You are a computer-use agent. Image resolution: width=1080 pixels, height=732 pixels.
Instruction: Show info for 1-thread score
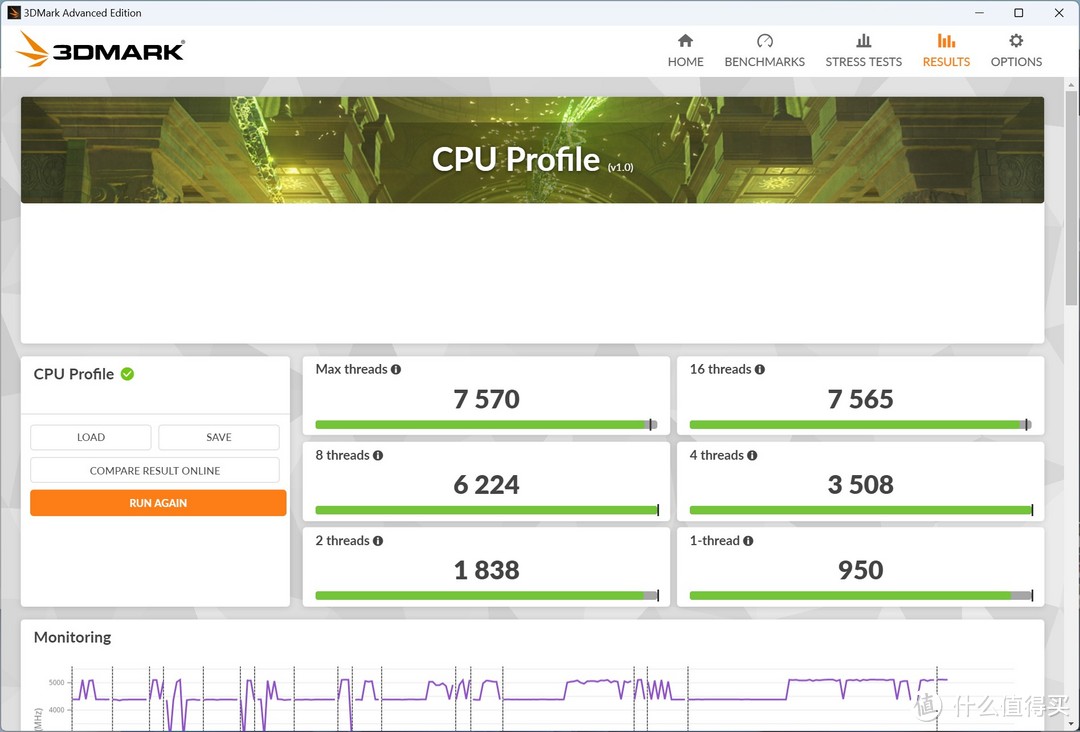pyautogui.click(x=748, y=541)
